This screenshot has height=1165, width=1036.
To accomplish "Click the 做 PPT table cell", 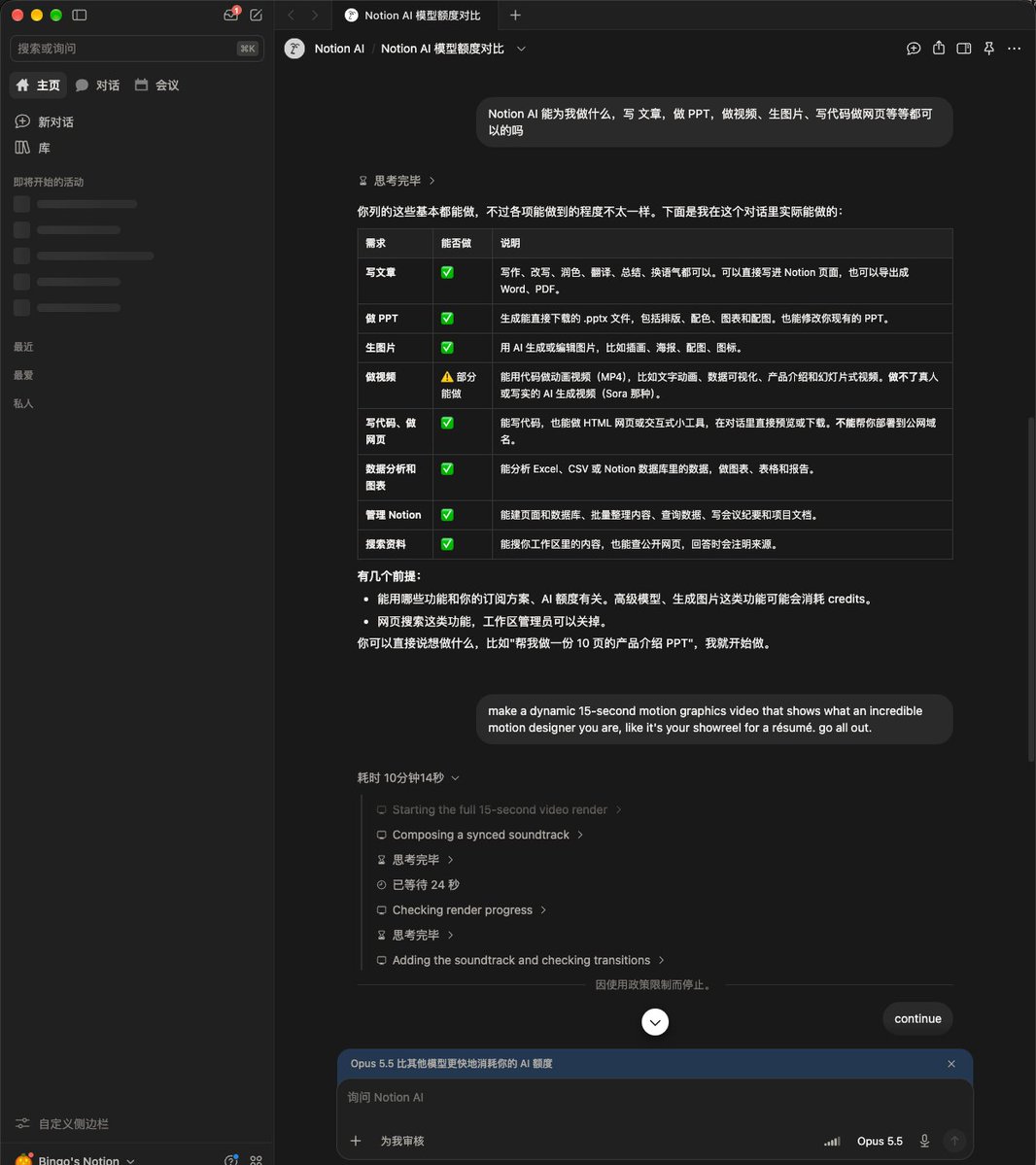I will [x=395, y=318].
